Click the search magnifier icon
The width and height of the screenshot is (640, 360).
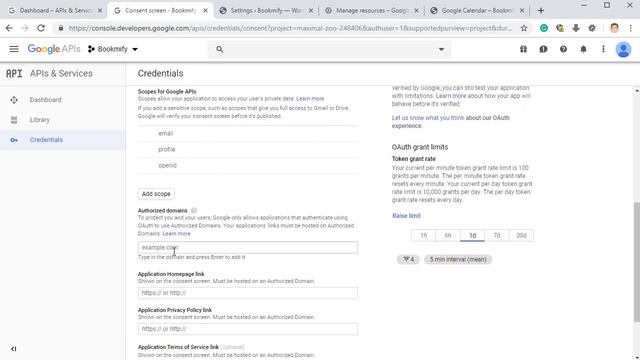pos(220,49)
